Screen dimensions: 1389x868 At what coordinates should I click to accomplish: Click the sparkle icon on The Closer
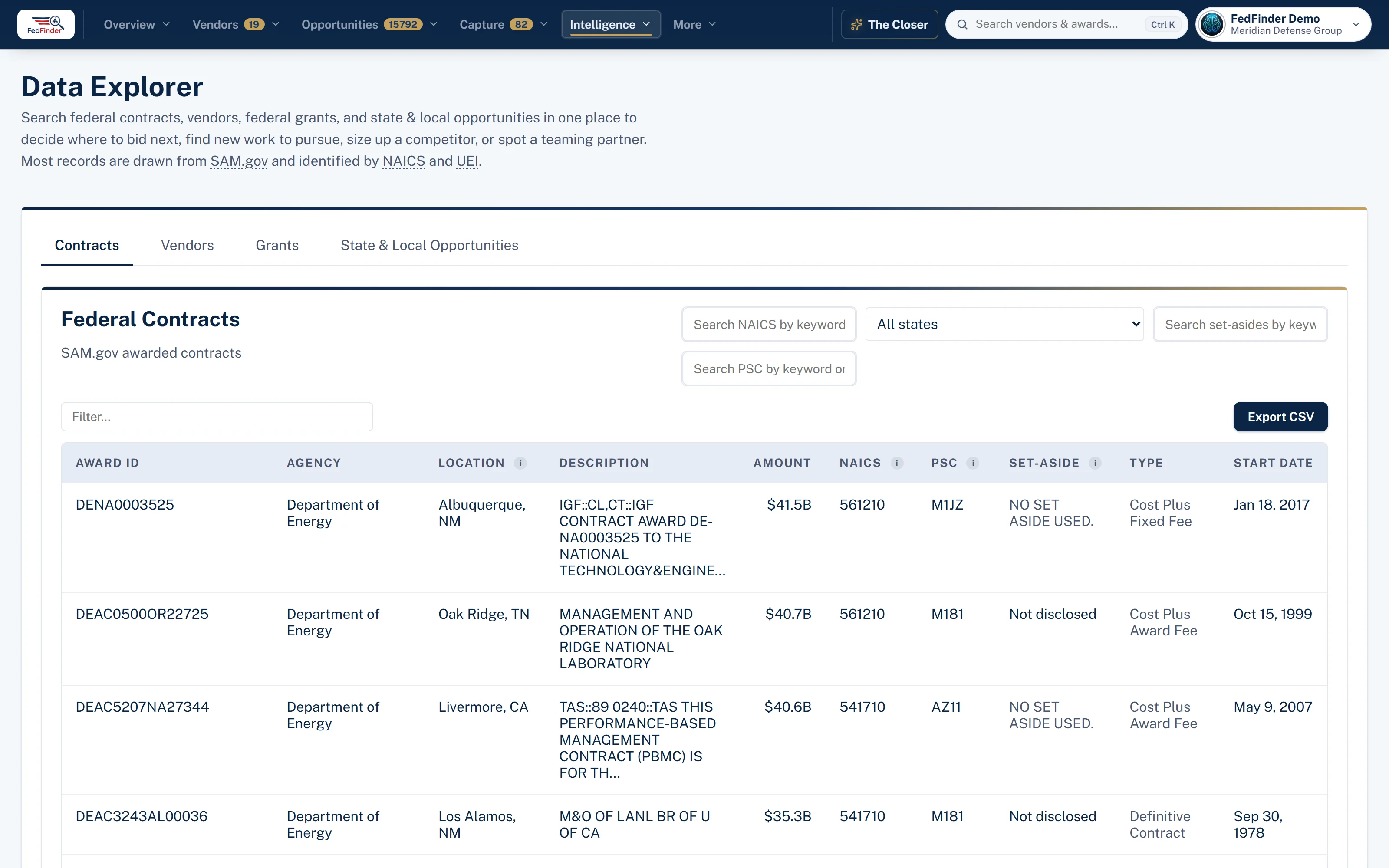(856, 24)
